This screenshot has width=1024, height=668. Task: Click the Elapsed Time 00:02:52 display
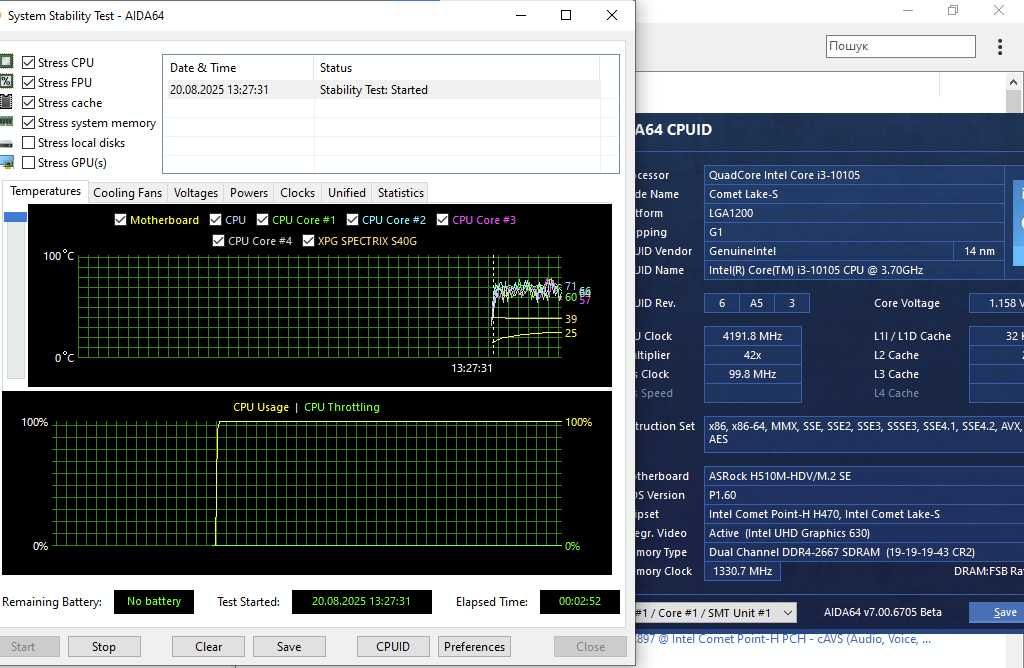(x=579, y=601)
